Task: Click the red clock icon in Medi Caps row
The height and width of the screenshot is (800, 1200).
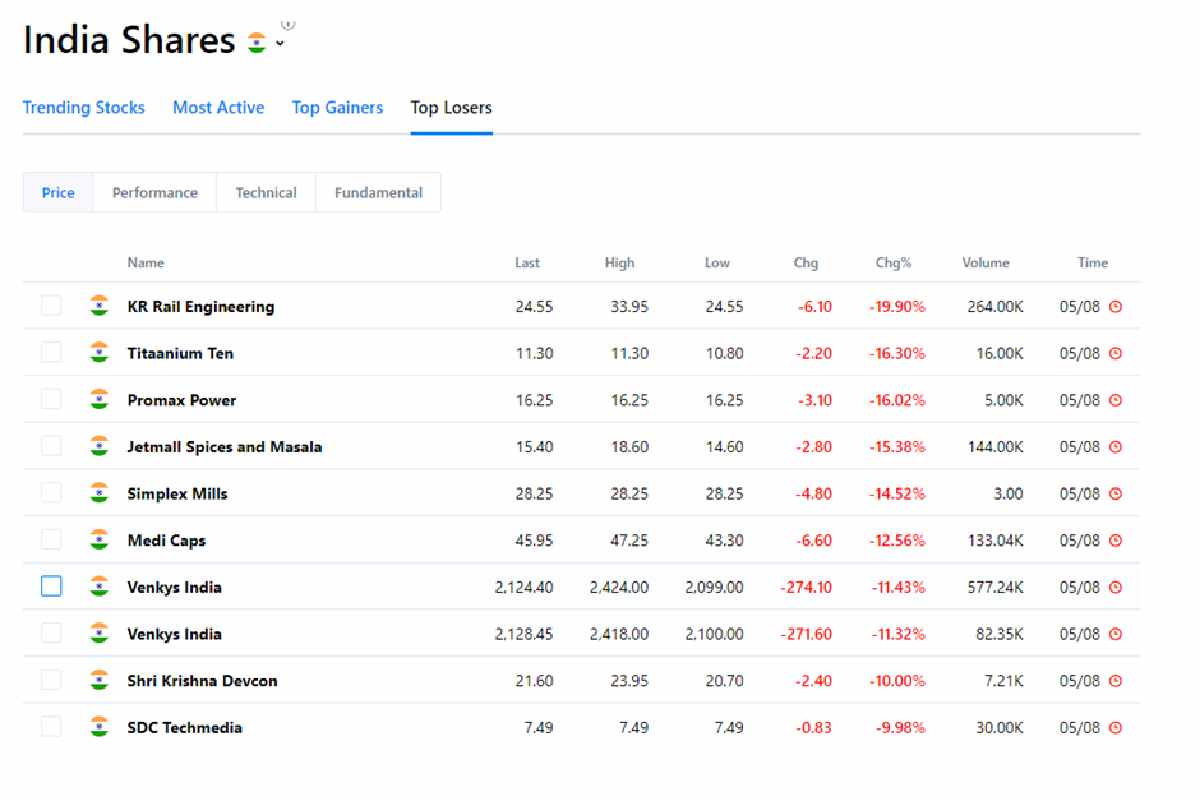Action: [x=1116, y=540]
